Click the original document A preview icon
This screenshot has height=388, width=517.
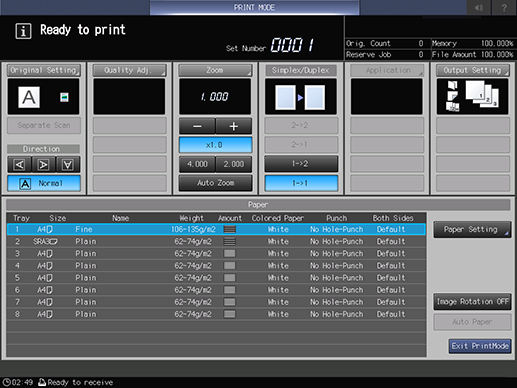pyautogui.click(x=29, y=97)
